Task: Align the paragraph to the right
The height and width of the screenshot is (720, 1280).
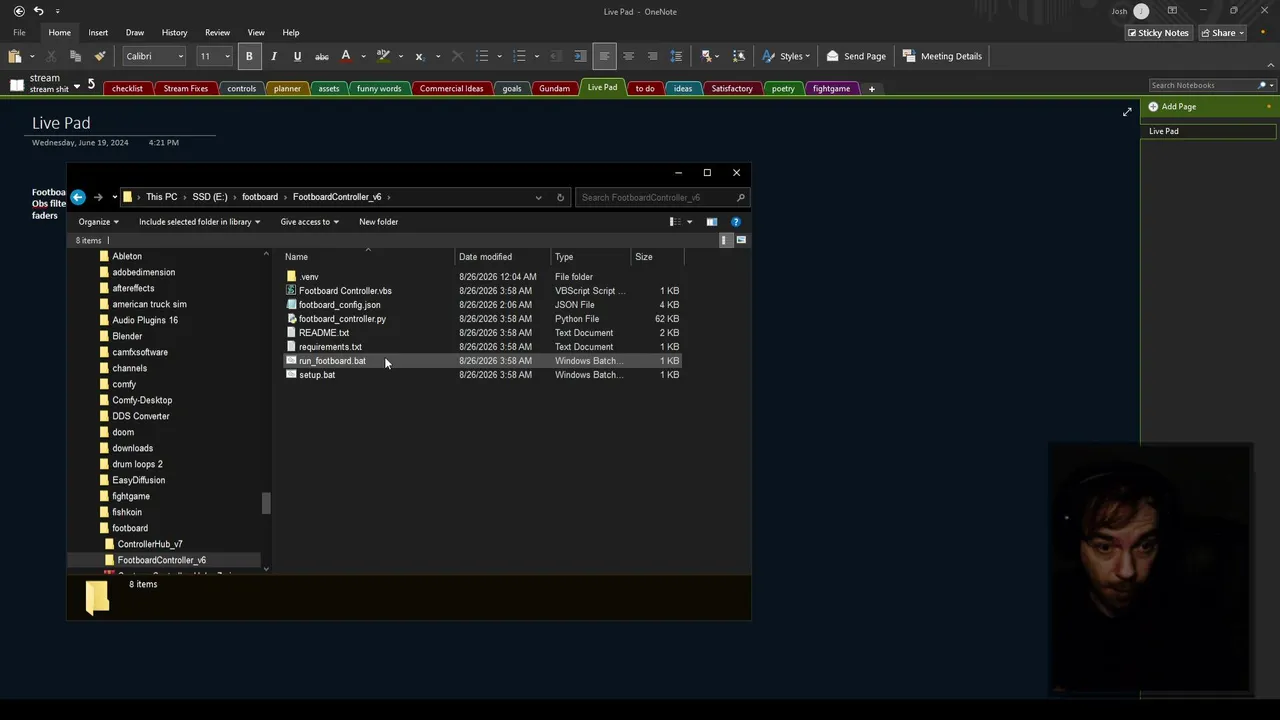Action: 652,56
